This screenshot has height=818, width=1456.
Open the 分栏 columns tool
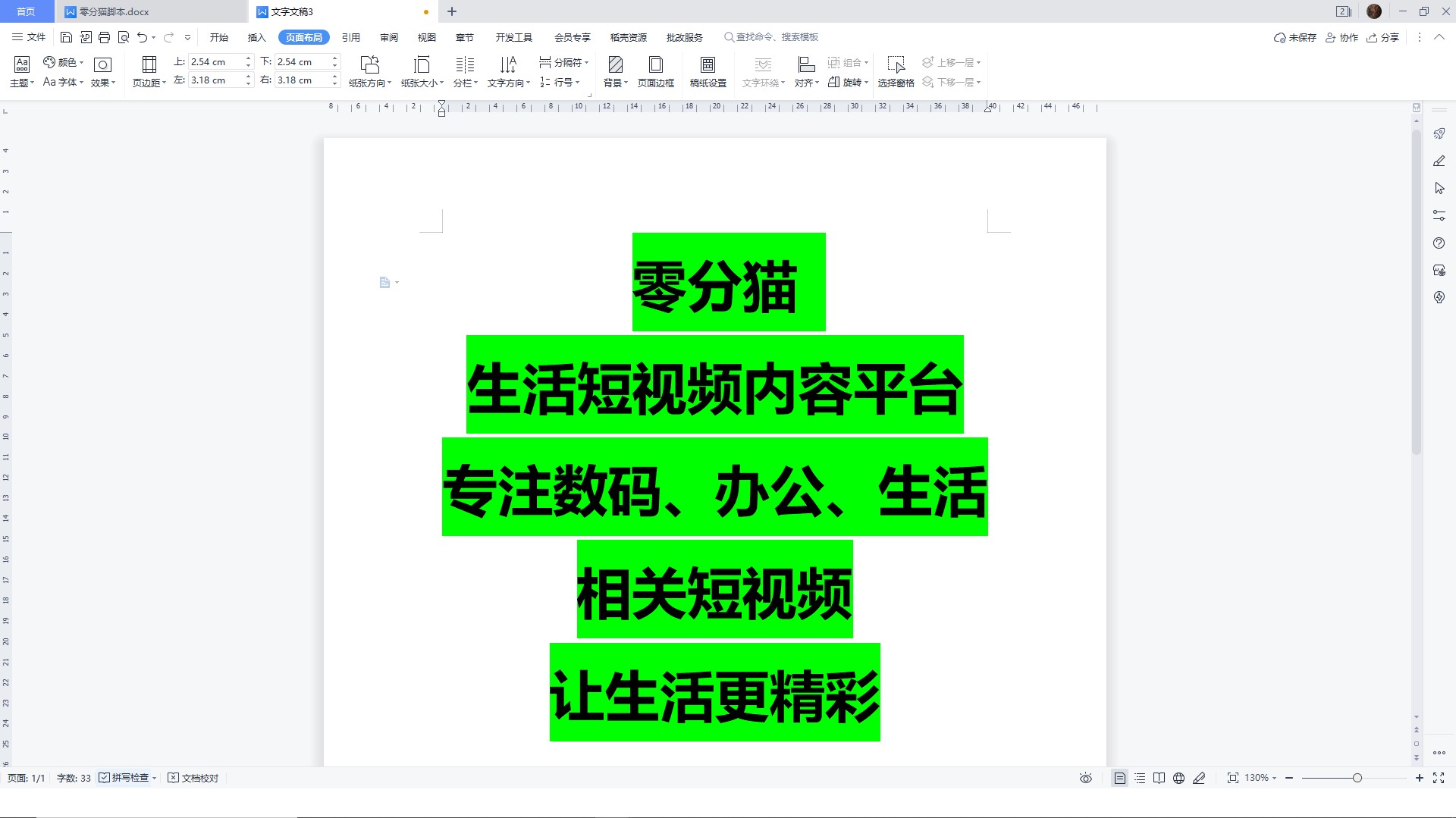click(x=465, y=72)
